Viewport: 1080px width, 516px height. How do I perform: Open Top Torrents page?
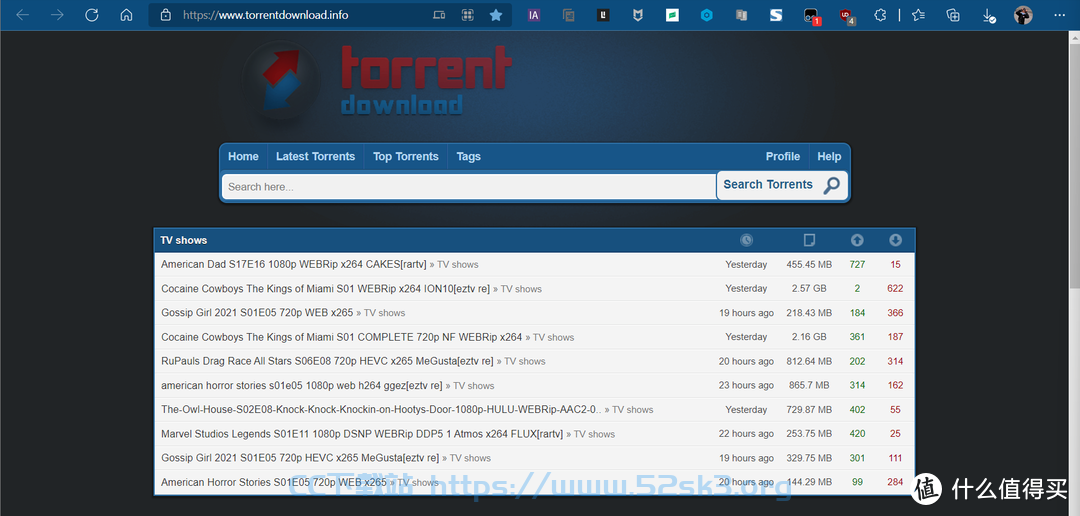[x=406, y=156]
